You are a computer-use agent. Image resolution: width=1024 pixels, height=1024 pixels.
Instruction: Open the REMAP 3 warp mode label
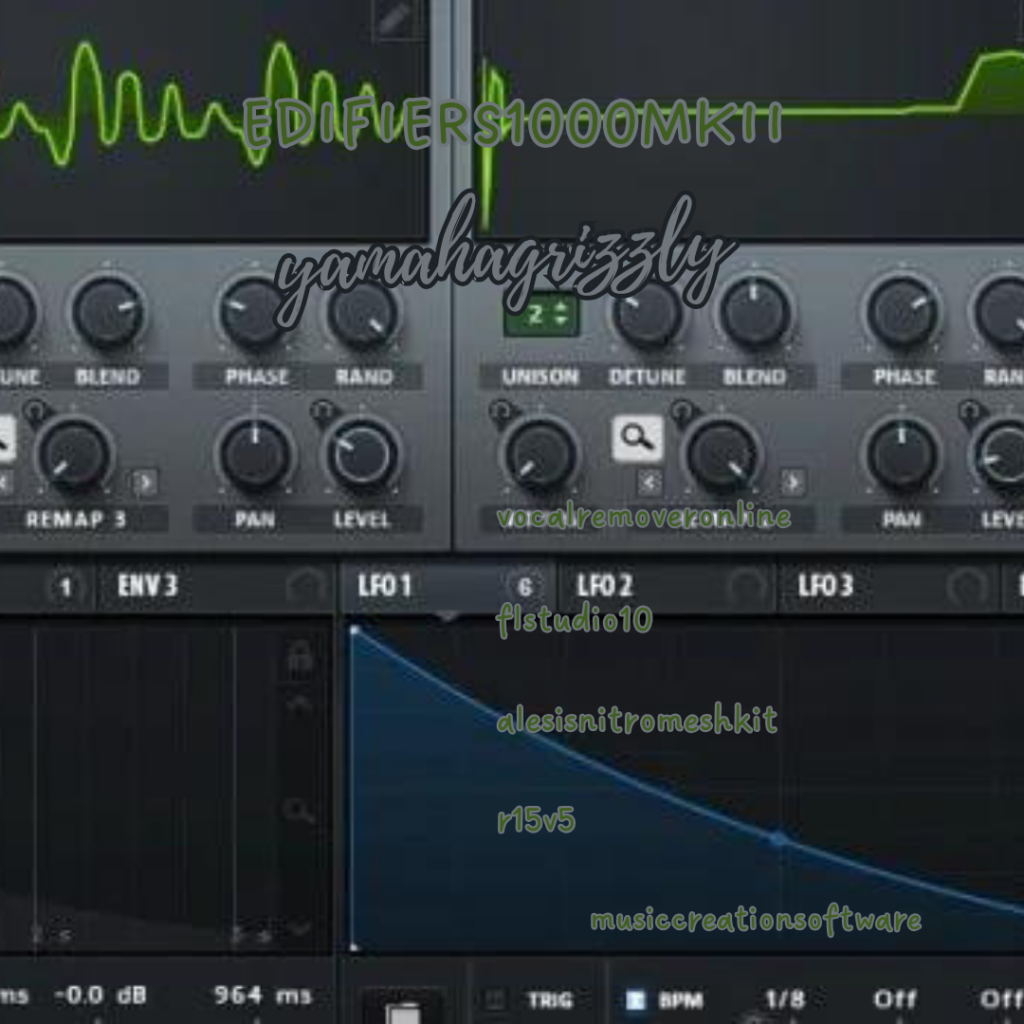pyautogui.click(x=76, y=519)
